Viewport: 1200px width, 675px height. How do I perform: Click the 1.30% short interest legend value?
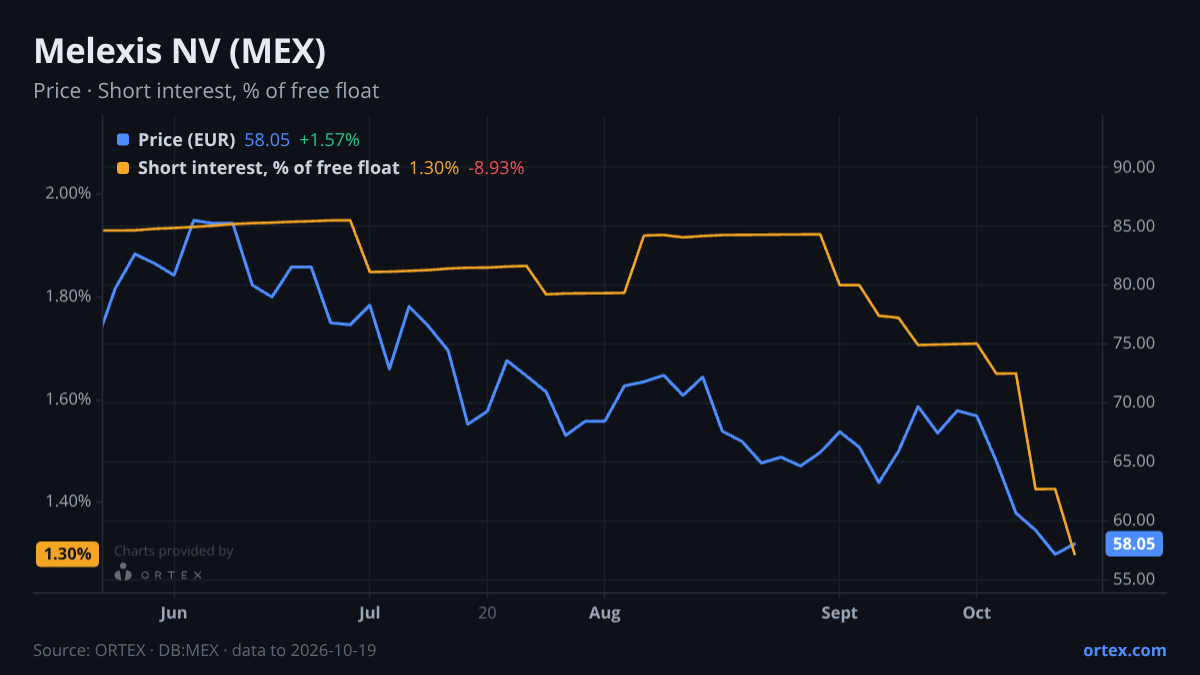[x=434, y=168]
